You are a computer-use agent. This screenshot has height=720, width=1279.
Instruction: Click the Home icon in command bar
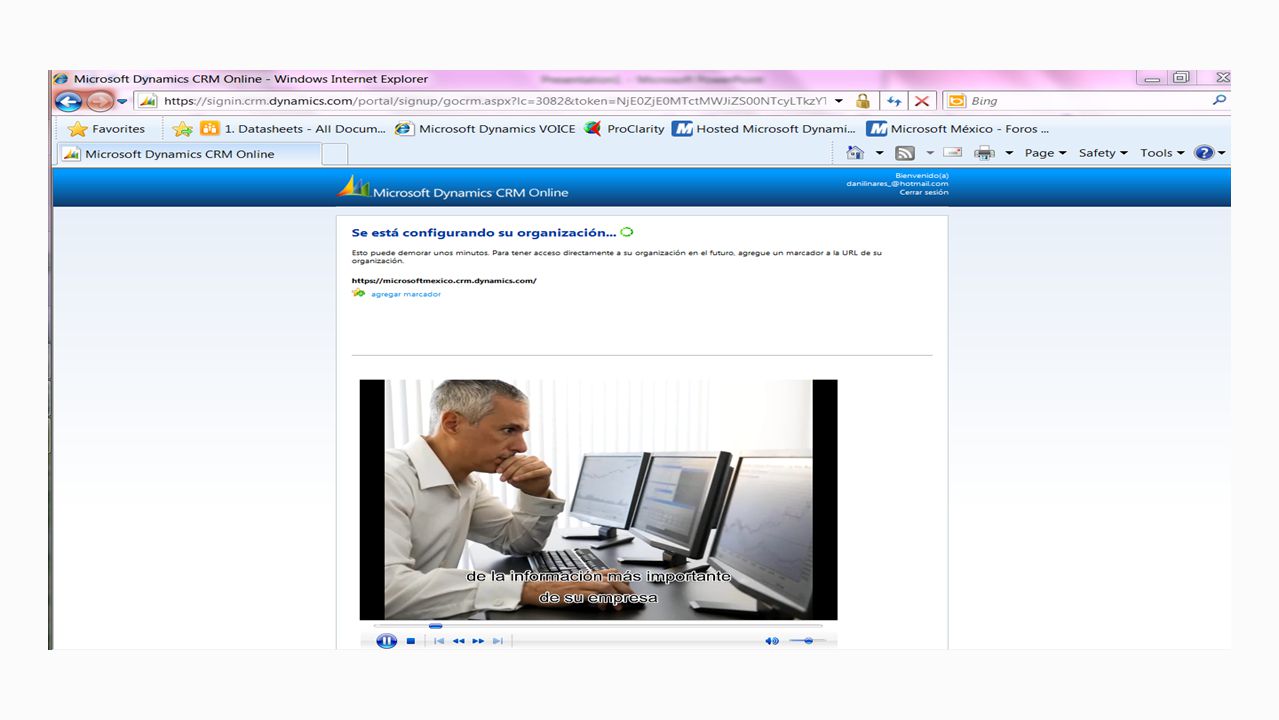pyautogui.click(x=855, y=153)
